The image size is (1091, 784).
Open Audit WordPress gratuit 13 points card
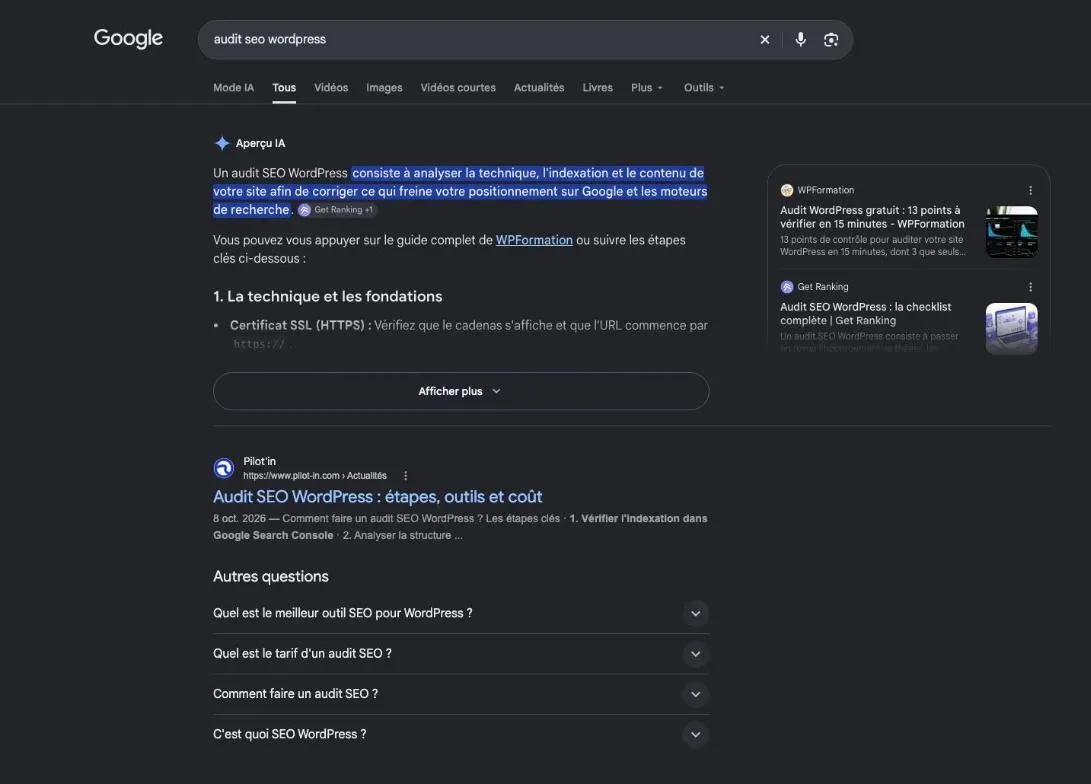point(872,217)
